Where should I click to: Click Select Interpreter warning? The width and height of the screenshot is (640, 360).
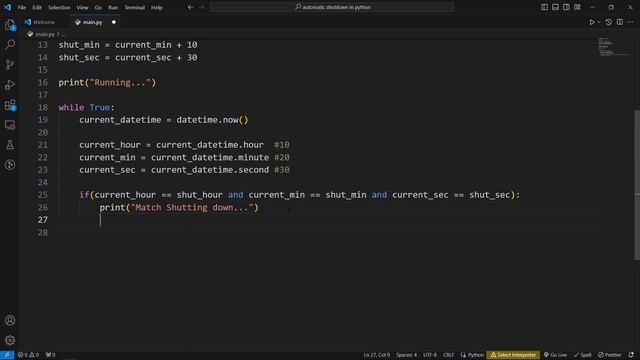pos(513,355)
